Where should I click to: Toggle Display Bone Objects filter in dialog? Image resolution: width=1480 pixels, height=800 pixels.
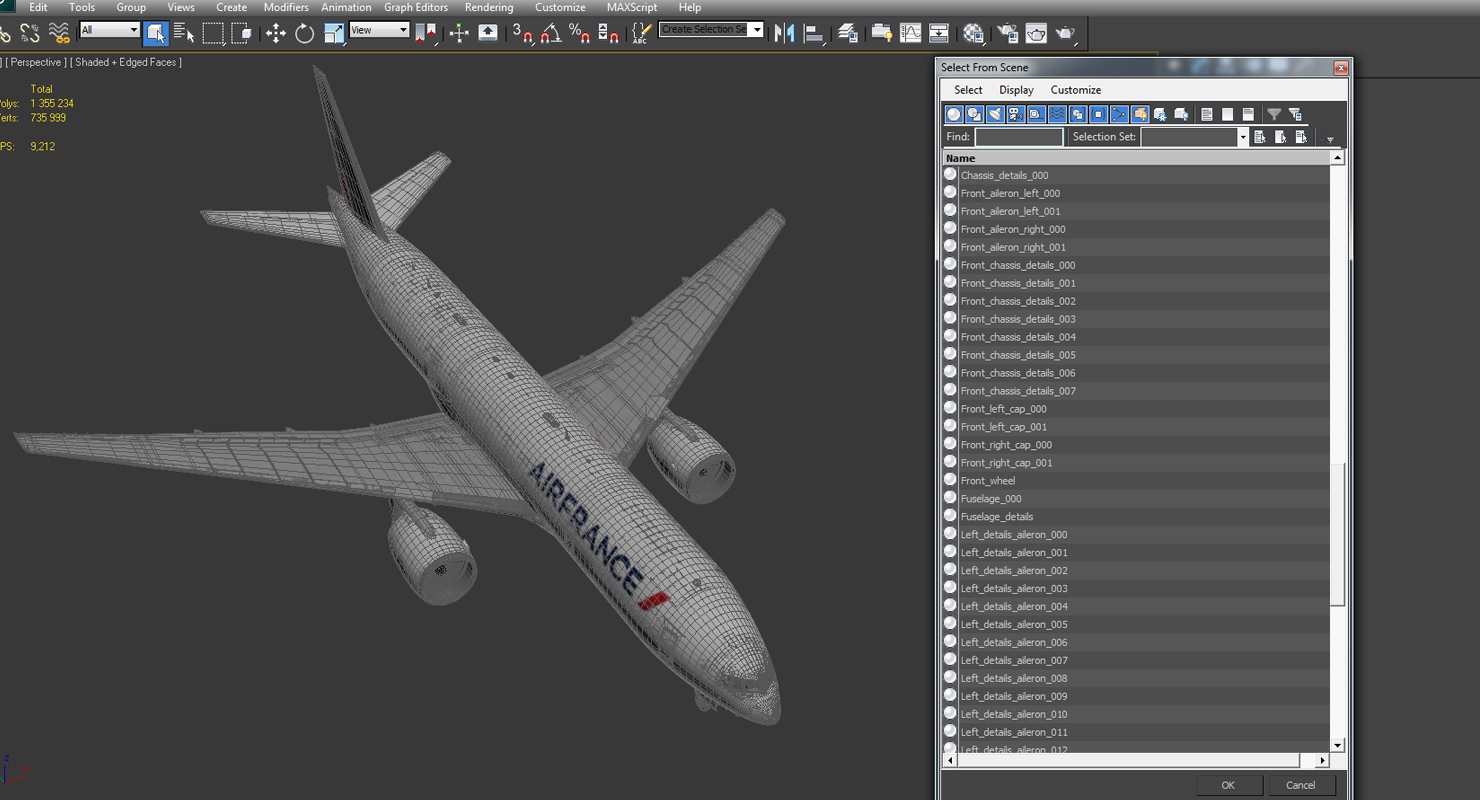click(1119, 114)
